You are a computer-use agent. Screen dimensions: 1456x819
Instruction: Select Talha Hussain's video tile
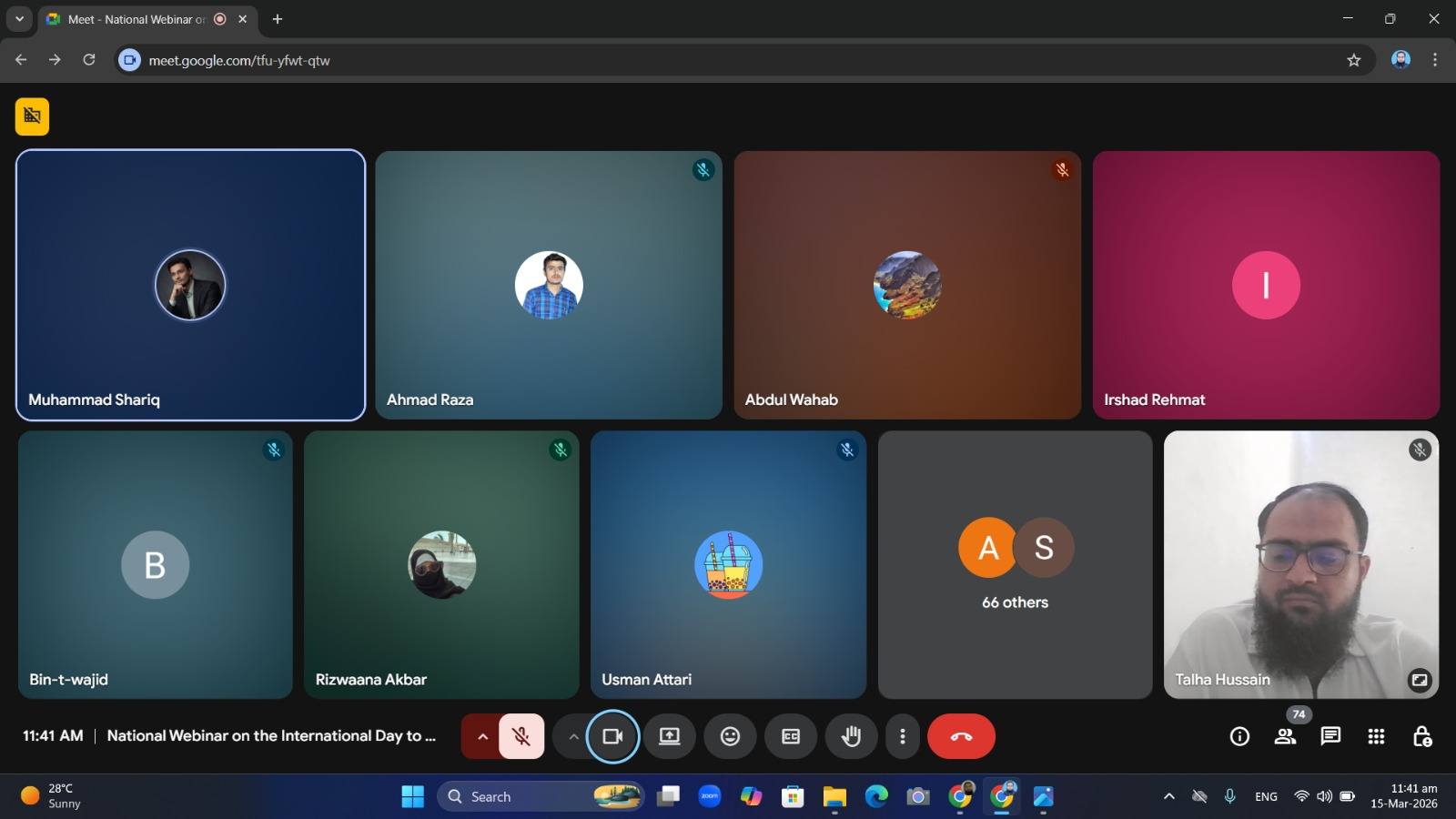pos(1300,564)
